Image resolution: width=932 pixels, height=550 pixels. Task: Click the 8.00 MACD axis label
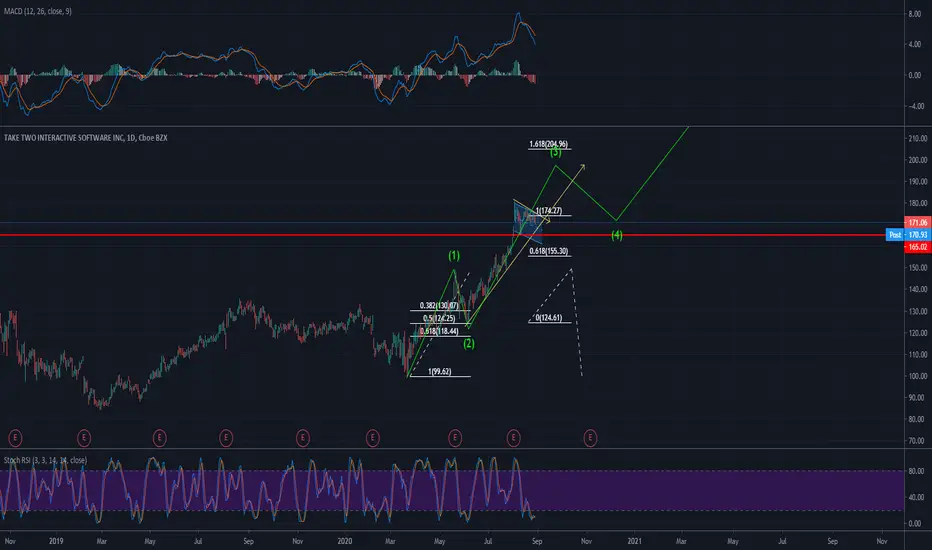tap(915, 14)
